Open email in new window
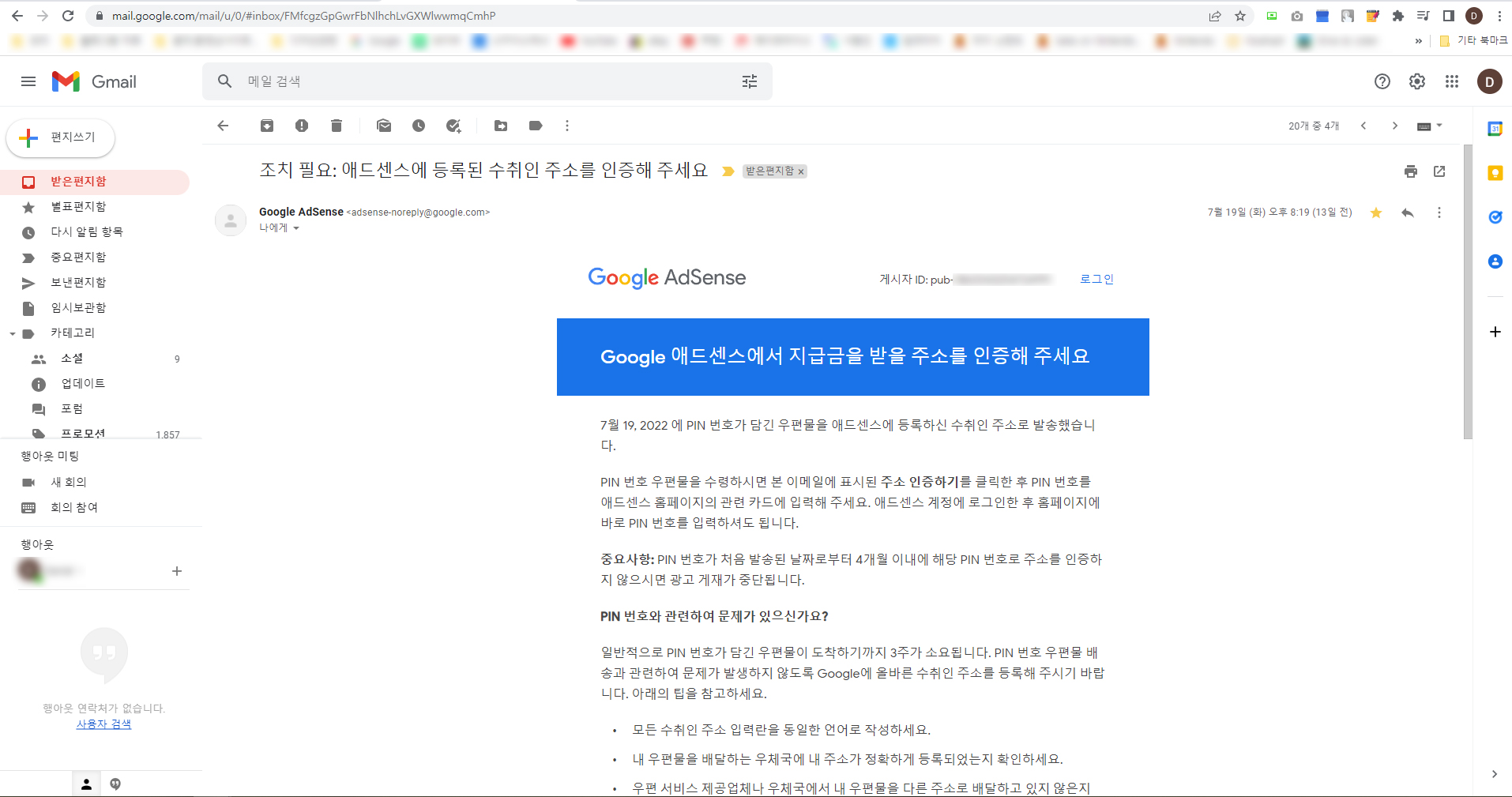 click(1439, 171)
